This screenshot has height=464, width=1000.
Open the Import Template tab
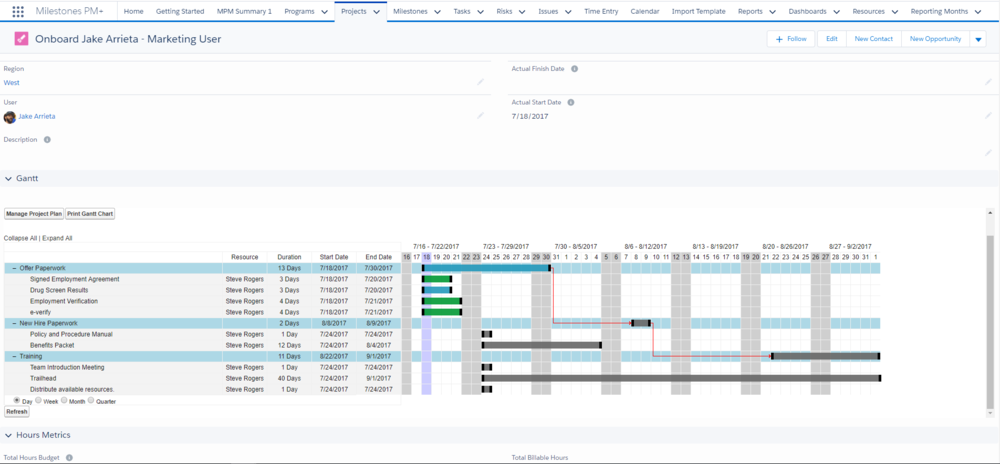[698, 11]
